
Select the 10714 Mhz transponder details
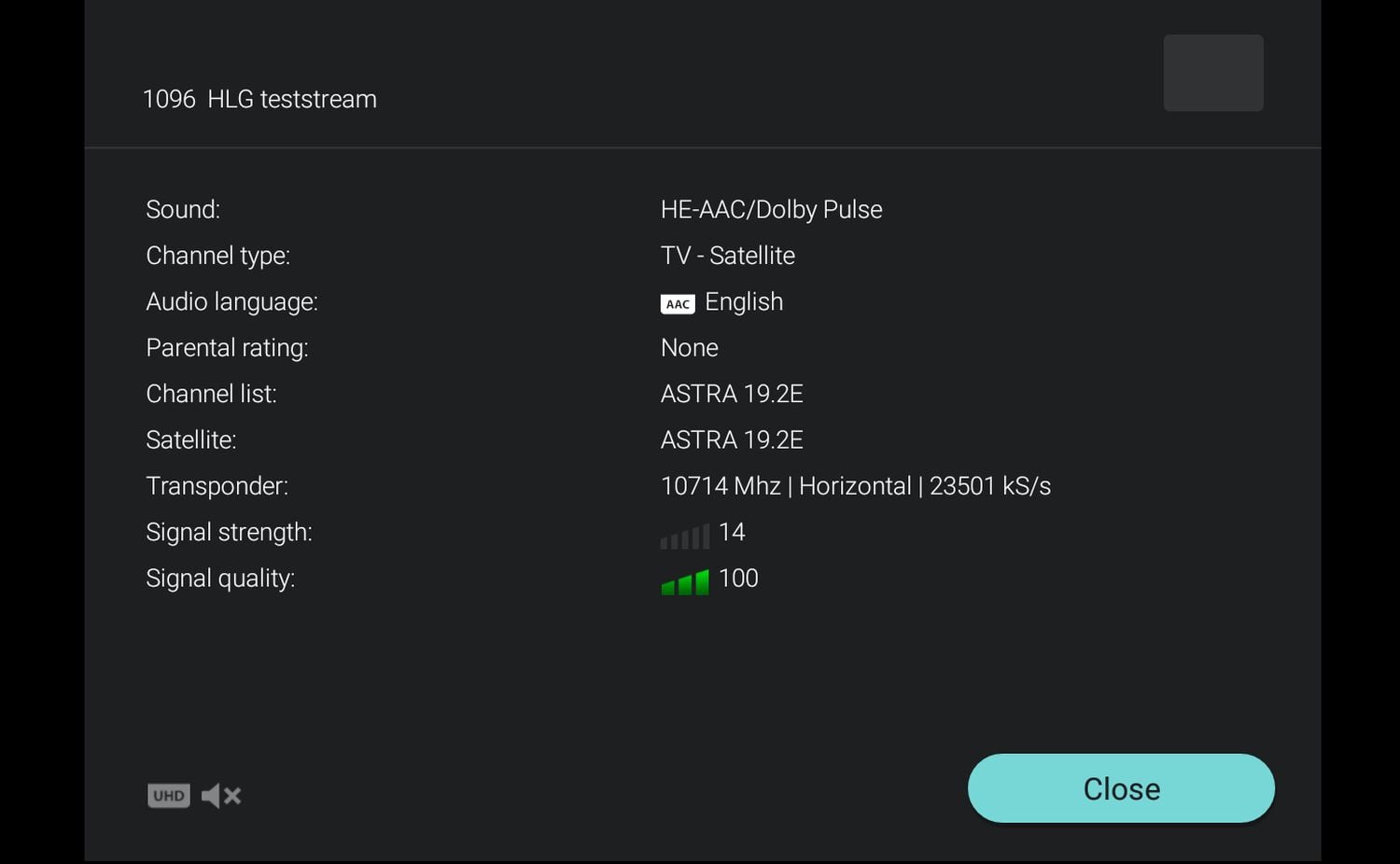855,486
